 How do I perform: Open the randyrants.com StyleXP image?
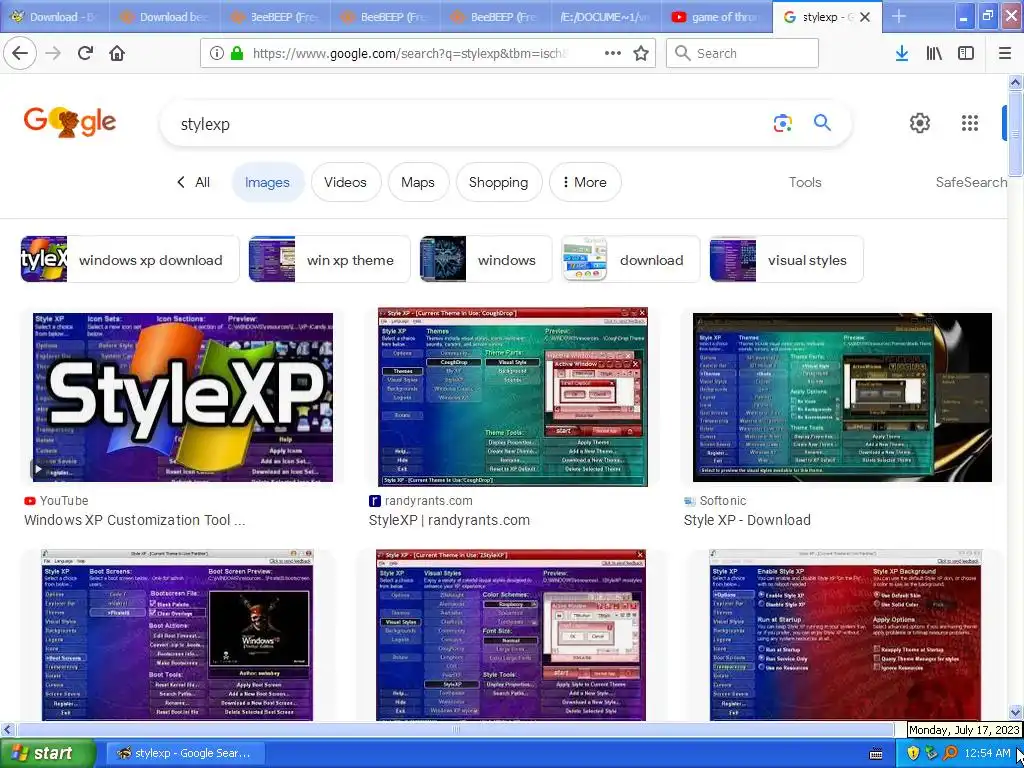pyautogui.click(x=513, y=397)
